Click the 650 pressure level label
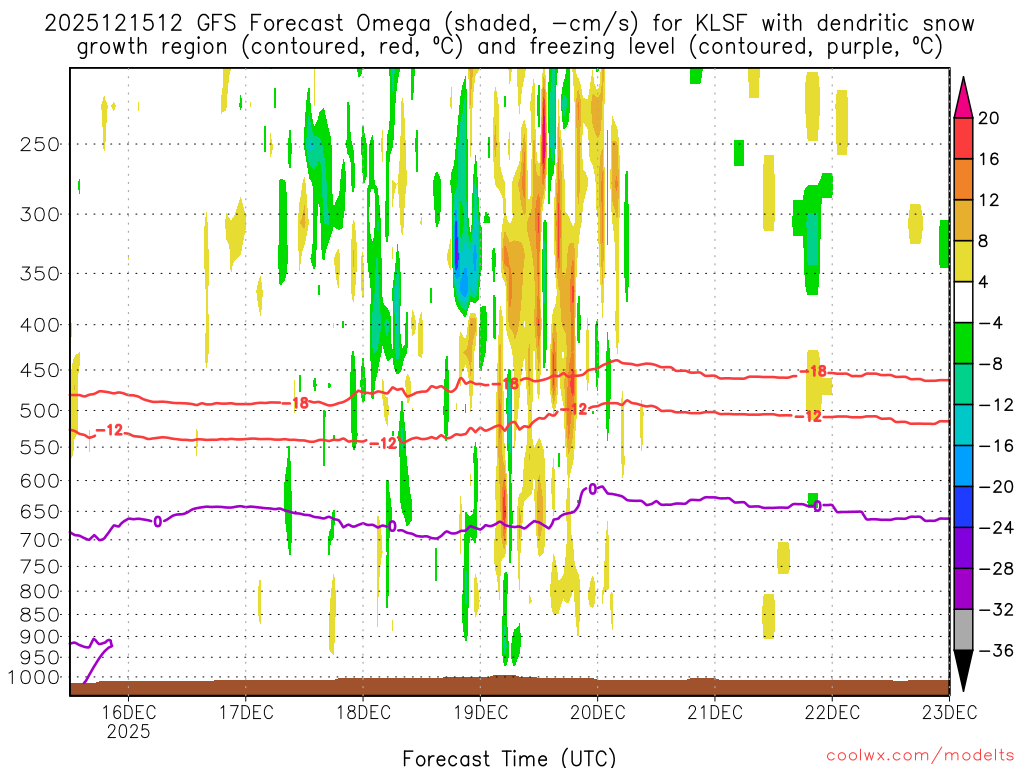 coord(40,512)
